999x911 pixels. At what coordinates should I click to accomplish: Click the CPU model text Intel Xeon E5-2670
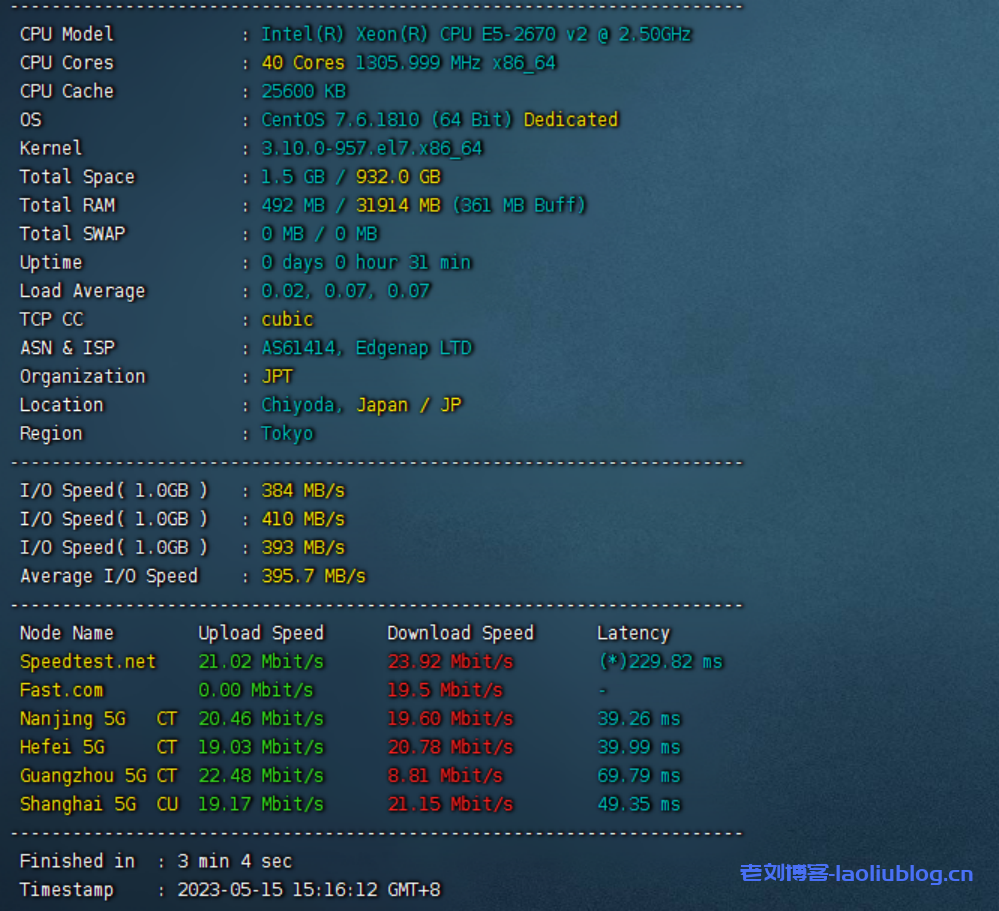click(476, 34)
